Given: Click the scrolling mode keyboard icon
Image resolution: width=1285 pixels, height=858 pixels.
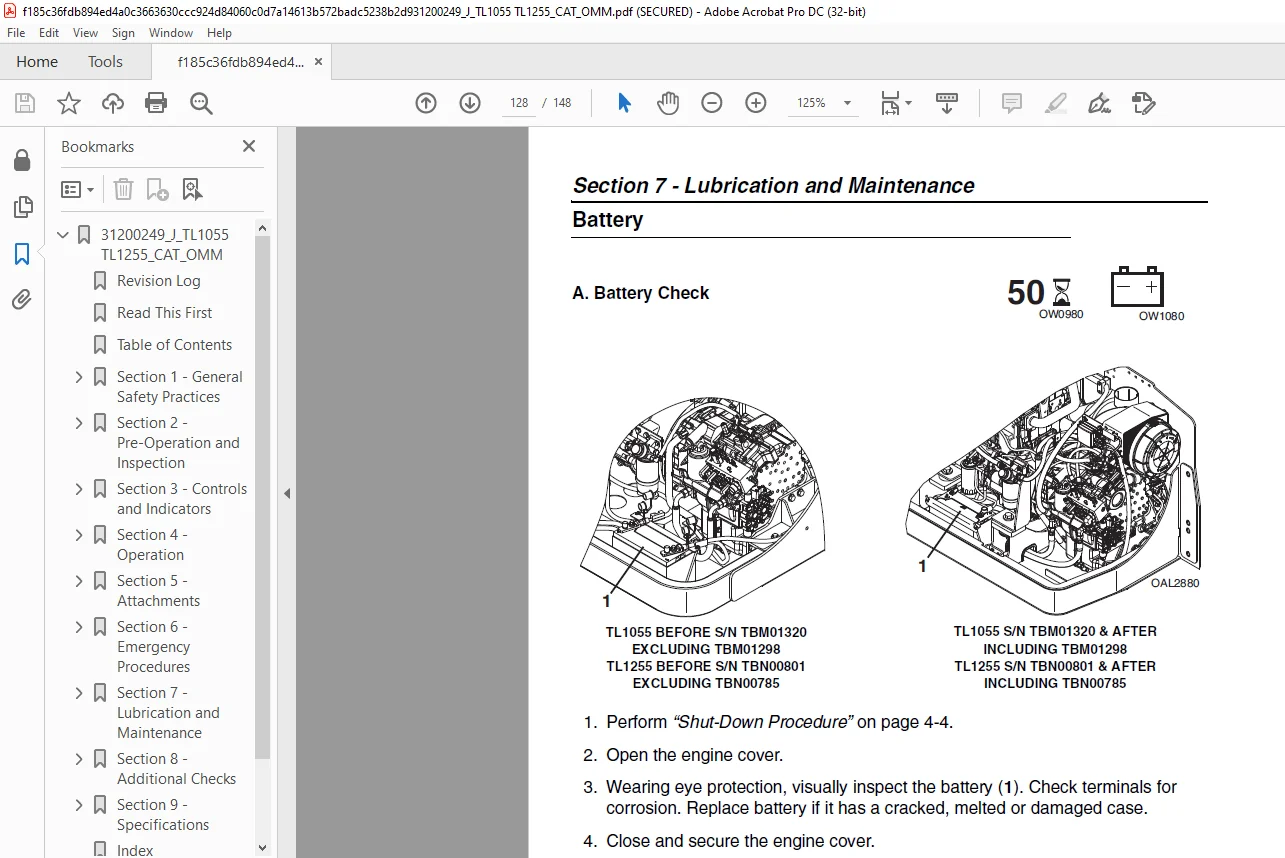Looking at the screenshot, I should coord(947,103).
